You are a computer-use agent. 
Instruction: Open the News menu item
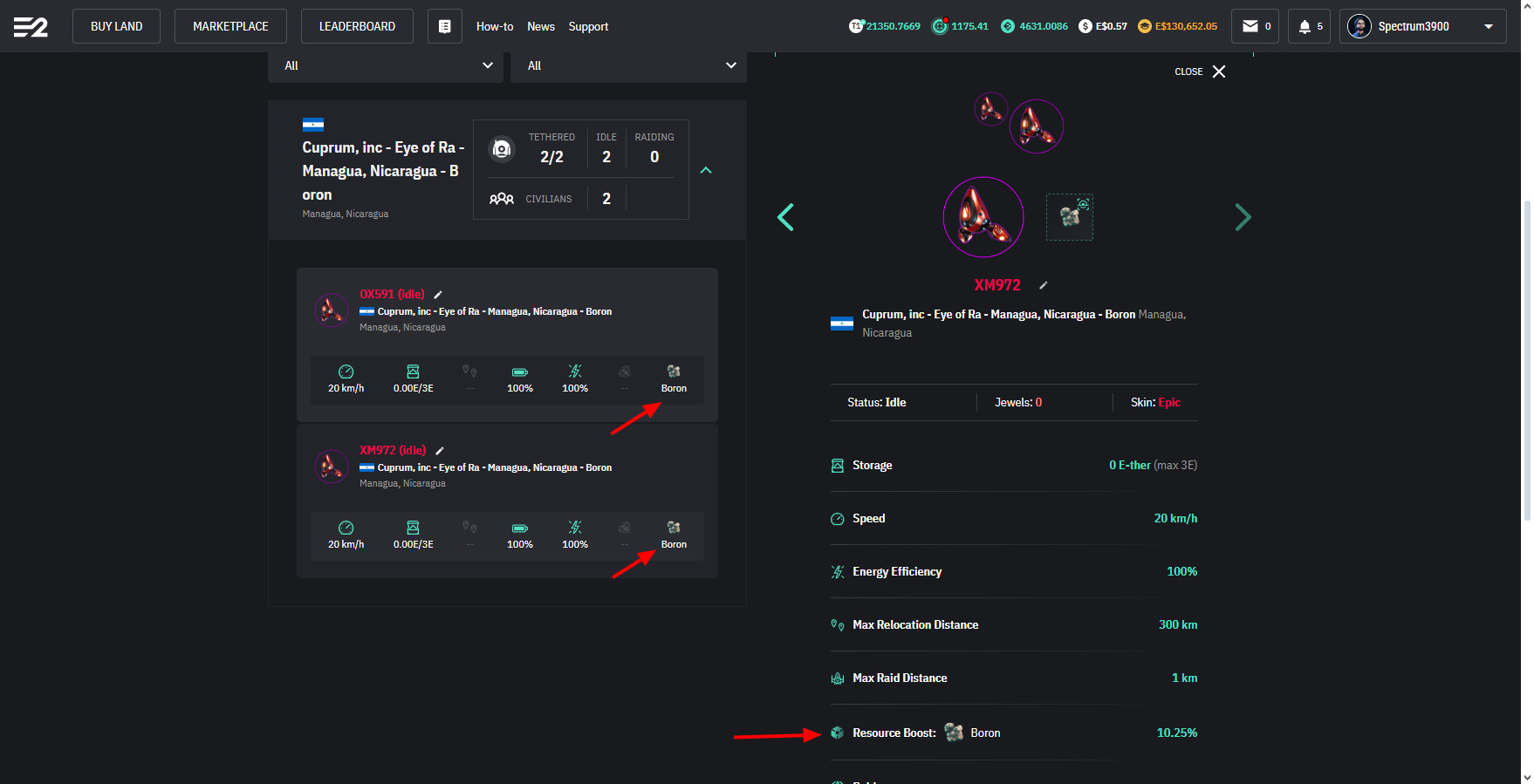pos(540,27)
